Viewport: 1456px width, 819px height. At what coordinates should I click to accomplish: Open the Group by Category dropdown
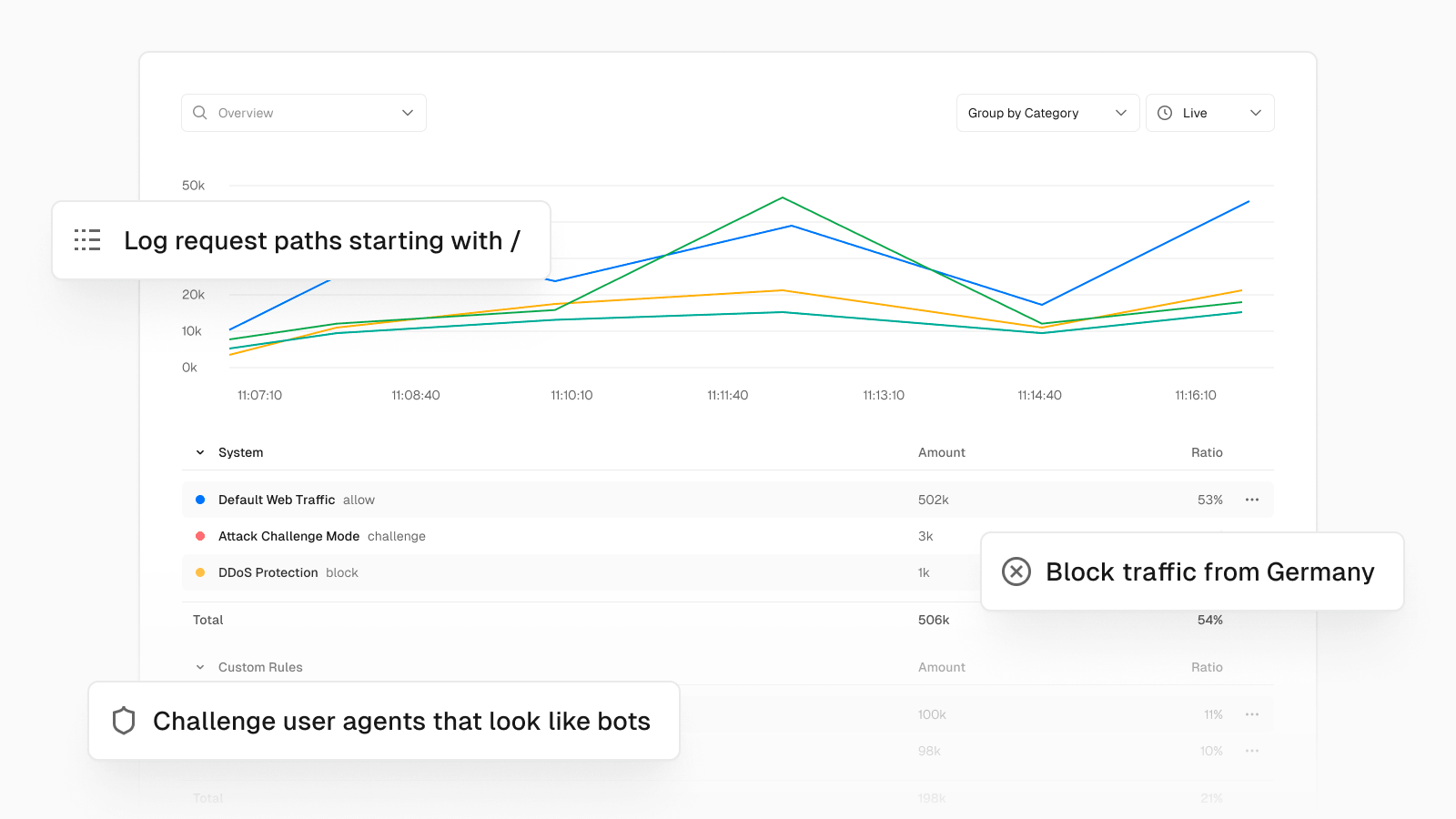click(x=1047, y=113)
